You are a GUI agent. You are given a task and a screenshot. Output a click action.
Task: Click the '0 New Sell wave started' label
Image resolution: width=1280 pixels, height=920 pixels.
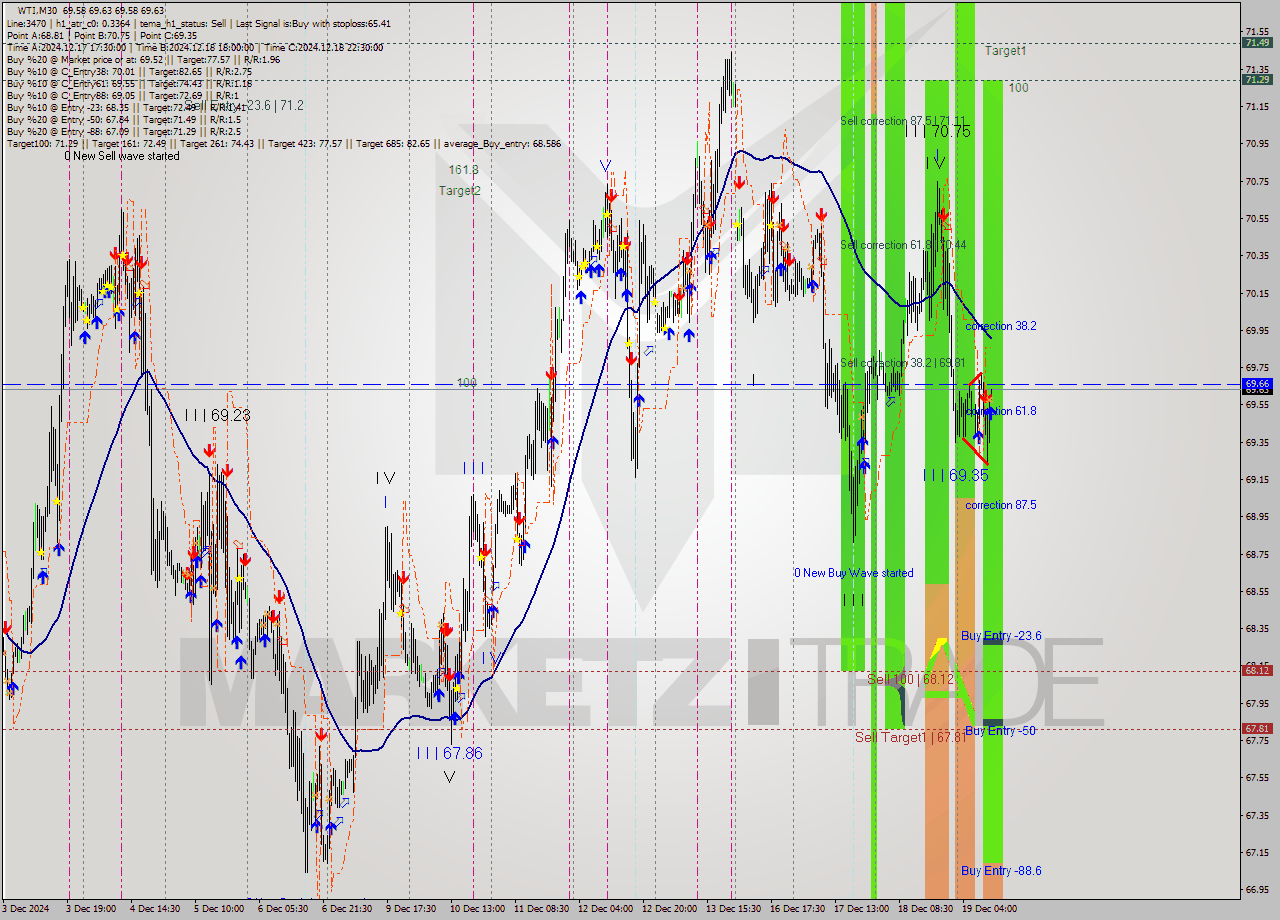click(122, 156)
